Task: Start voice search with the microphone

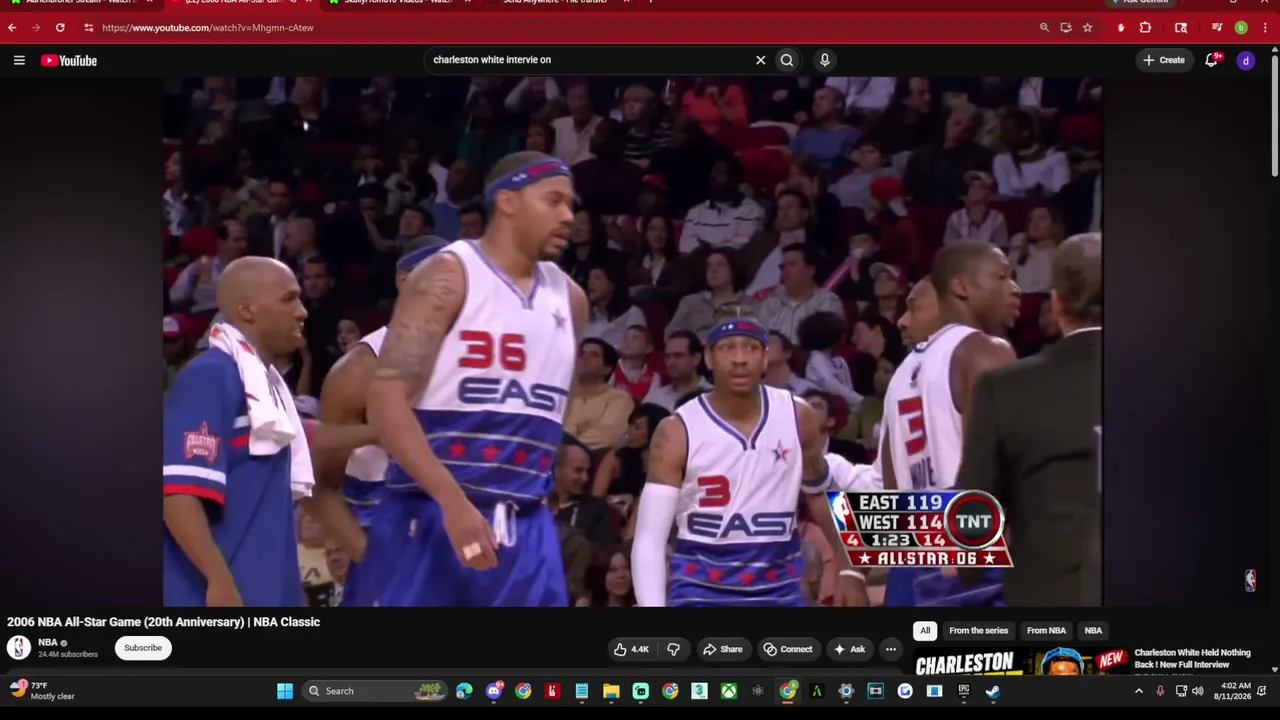Action: click(824, 60)
